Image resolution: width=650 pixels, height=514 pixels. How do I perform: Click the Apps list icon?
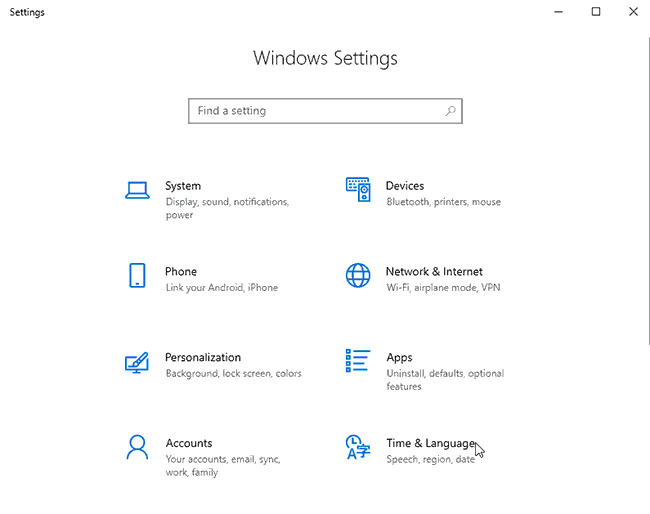point(358,361)
